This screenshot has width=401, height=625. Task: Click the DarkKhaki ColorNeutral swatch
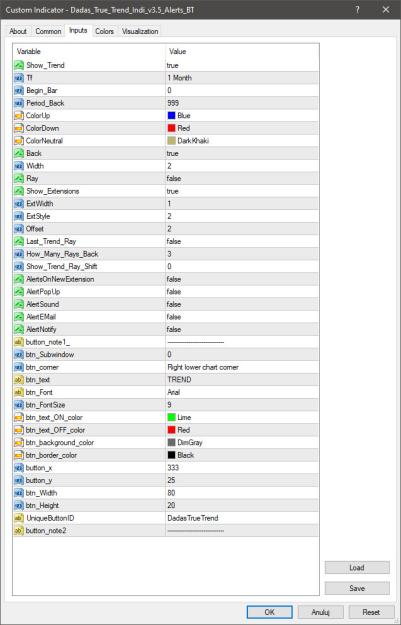172,141
